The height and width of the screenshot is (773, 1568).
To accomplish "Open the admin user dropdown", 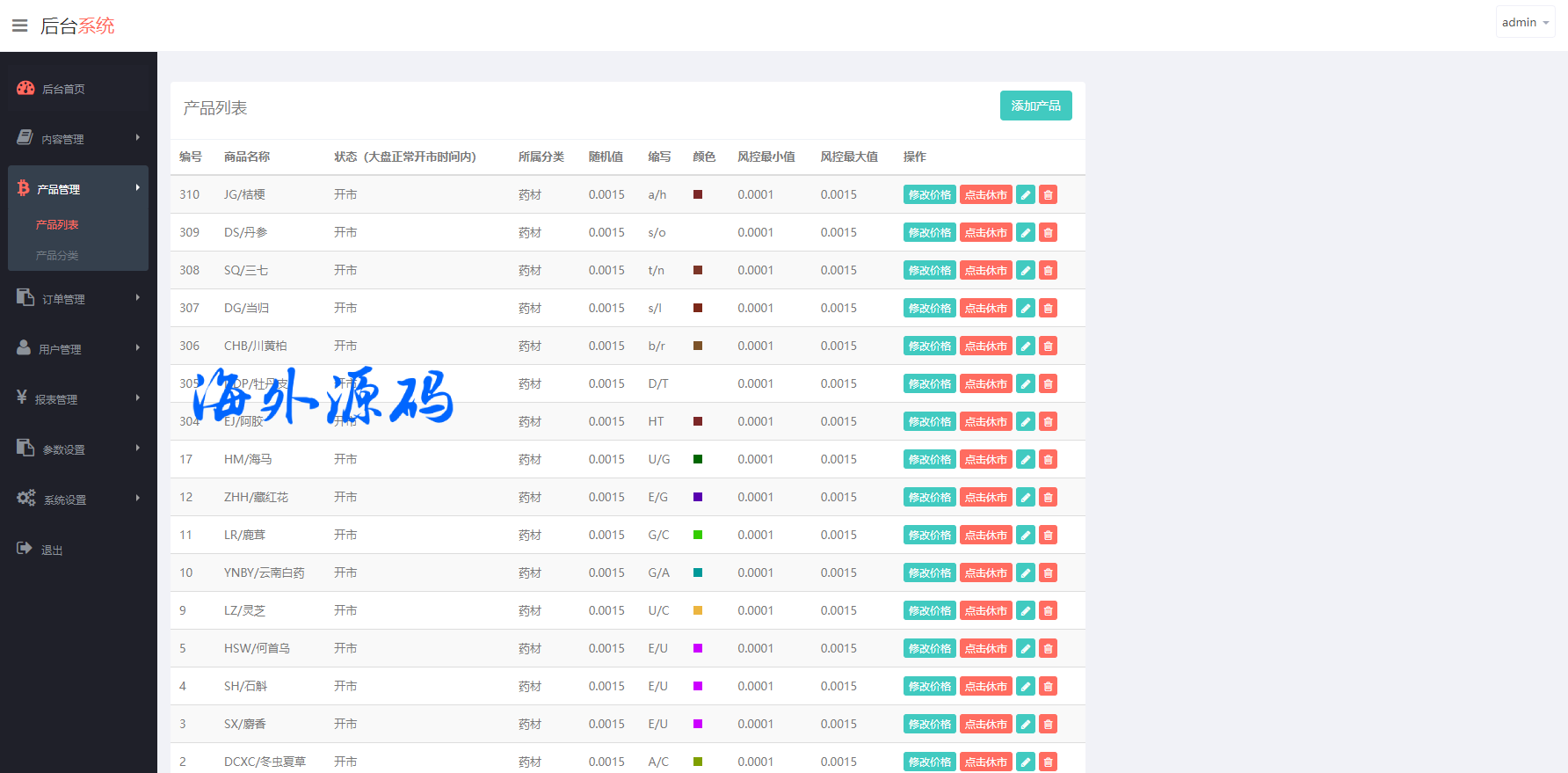I will pyautogui.click(x=1525, y=22).
